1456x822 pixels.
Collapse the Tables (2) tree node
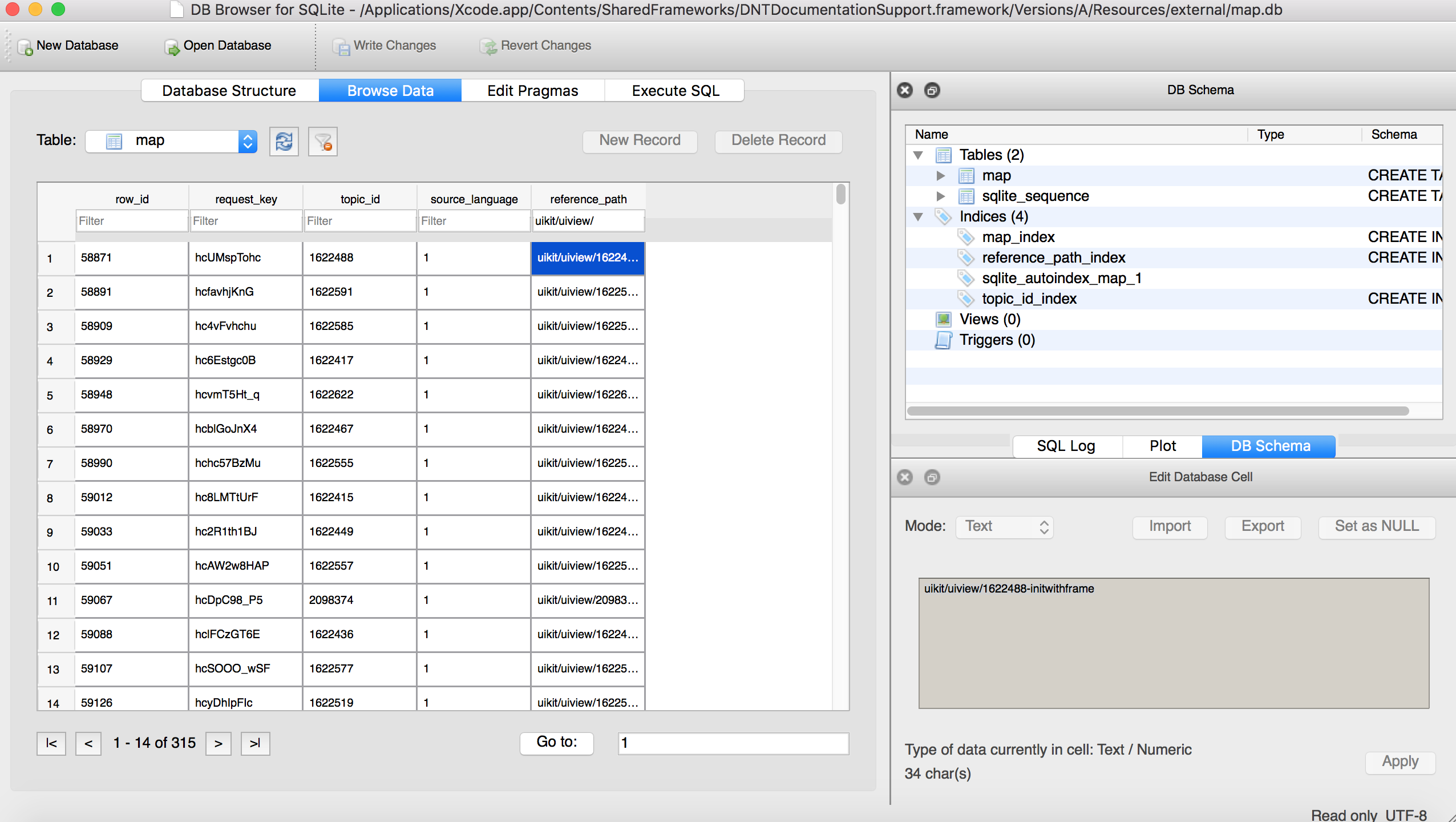click(918, 155)
